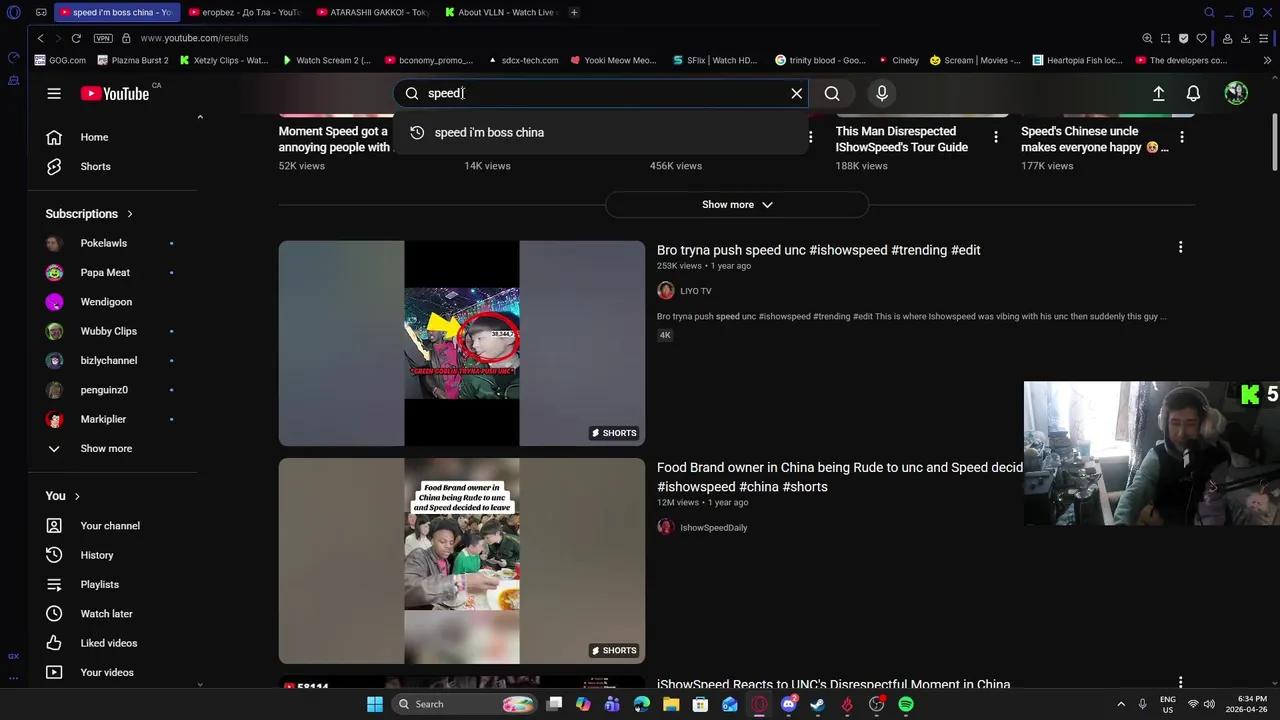The height and width of the screenshot is (720, 1280).
Task: Expand the You section heading
Action: point(63,496)
